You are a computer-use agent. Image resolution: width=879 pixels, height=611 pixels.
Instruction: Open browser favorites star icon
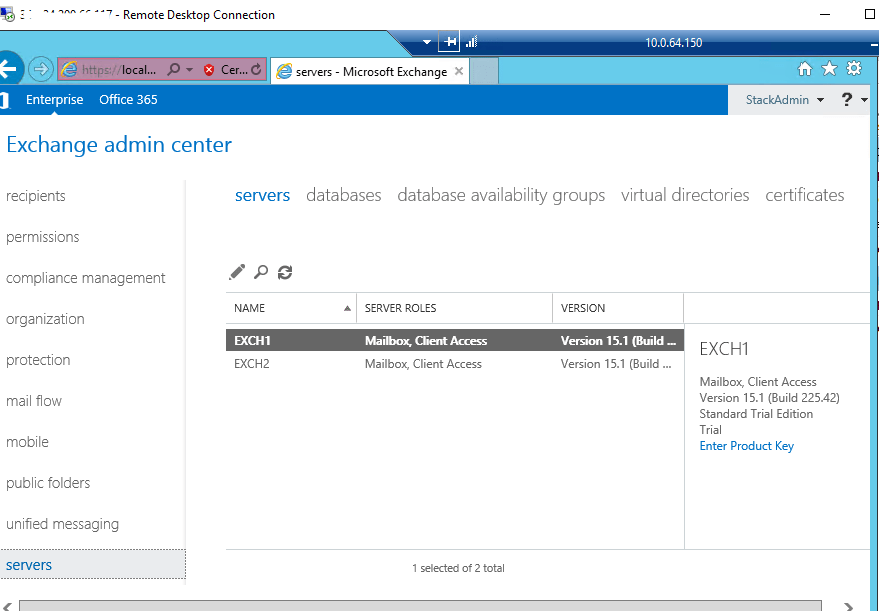pos(829,69)
